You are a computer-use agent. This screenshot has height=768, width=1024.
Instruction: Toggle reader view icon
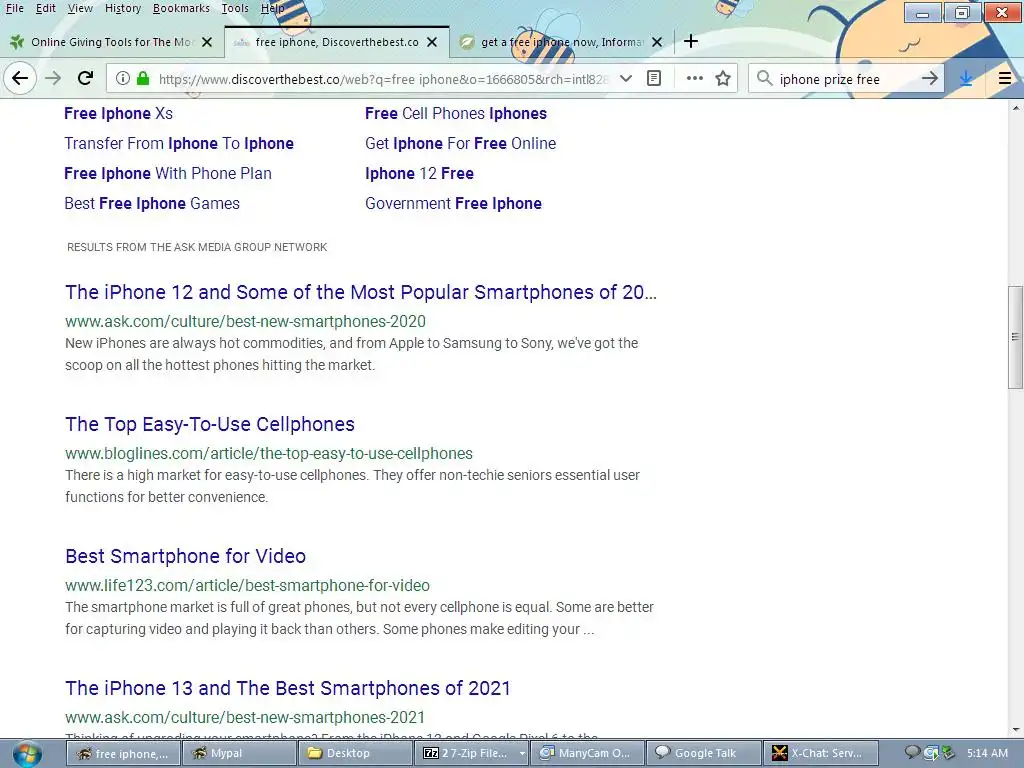point(654,79)
